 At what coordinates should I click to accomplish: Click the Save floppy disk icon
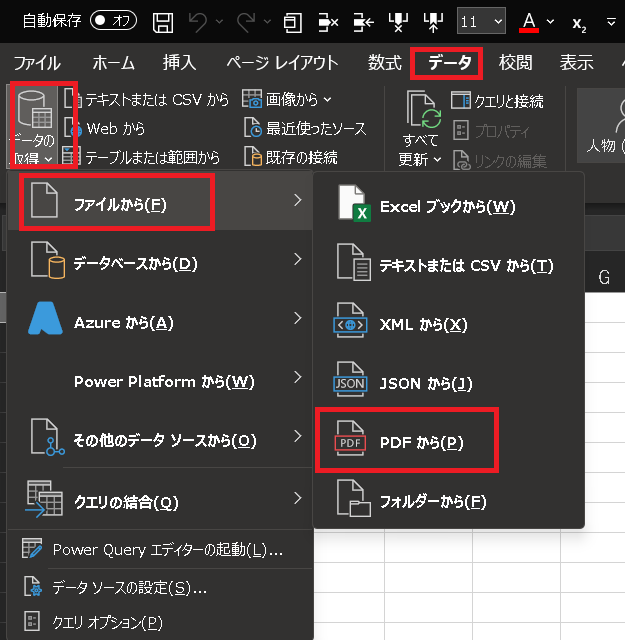coord(163,22)
